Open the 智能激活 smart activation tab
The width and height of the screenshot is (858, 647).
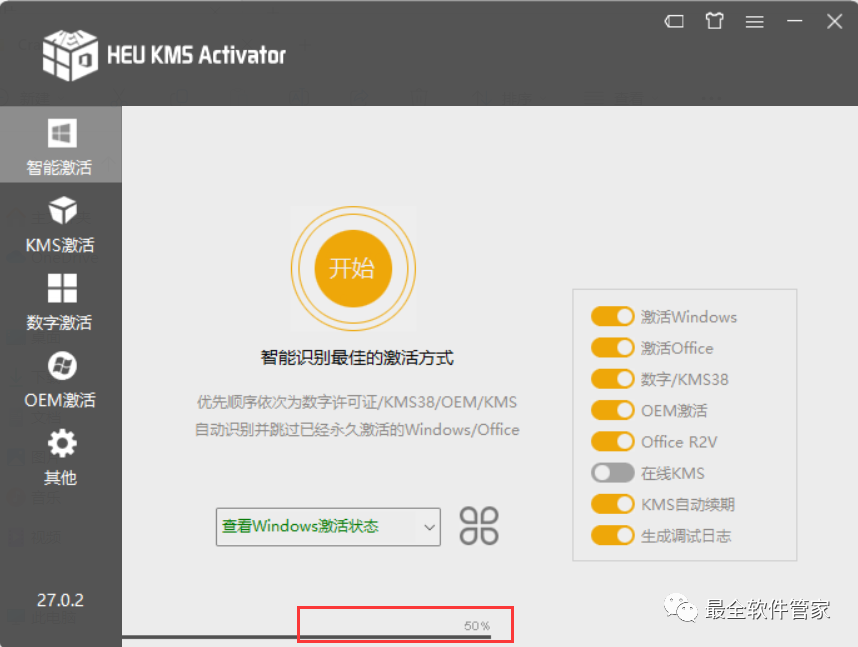(x=61, y=145)
